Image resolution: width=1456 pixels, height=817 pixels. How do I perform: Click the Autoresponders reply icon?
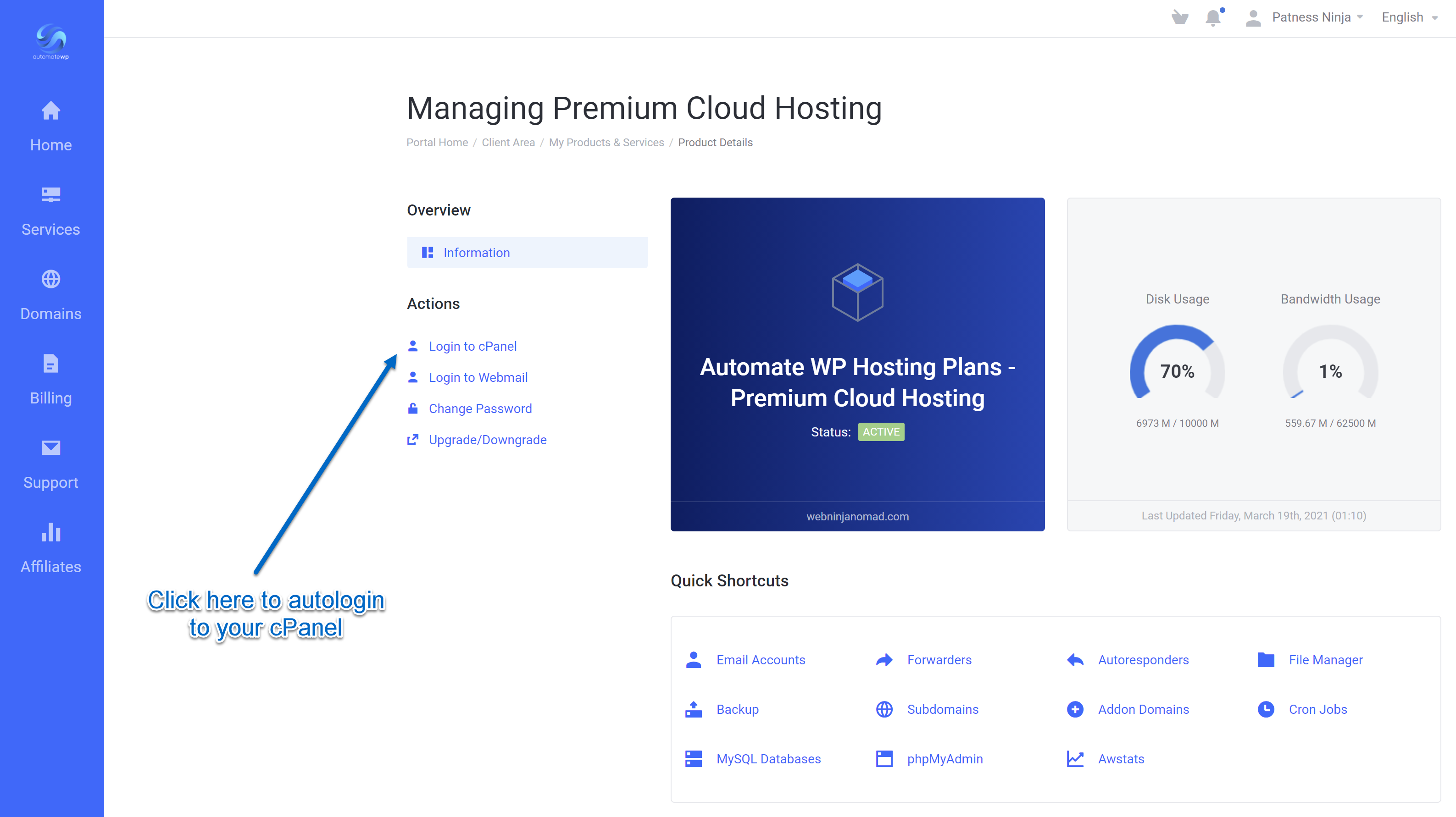pyautogui.click(x=1075, y=659)
